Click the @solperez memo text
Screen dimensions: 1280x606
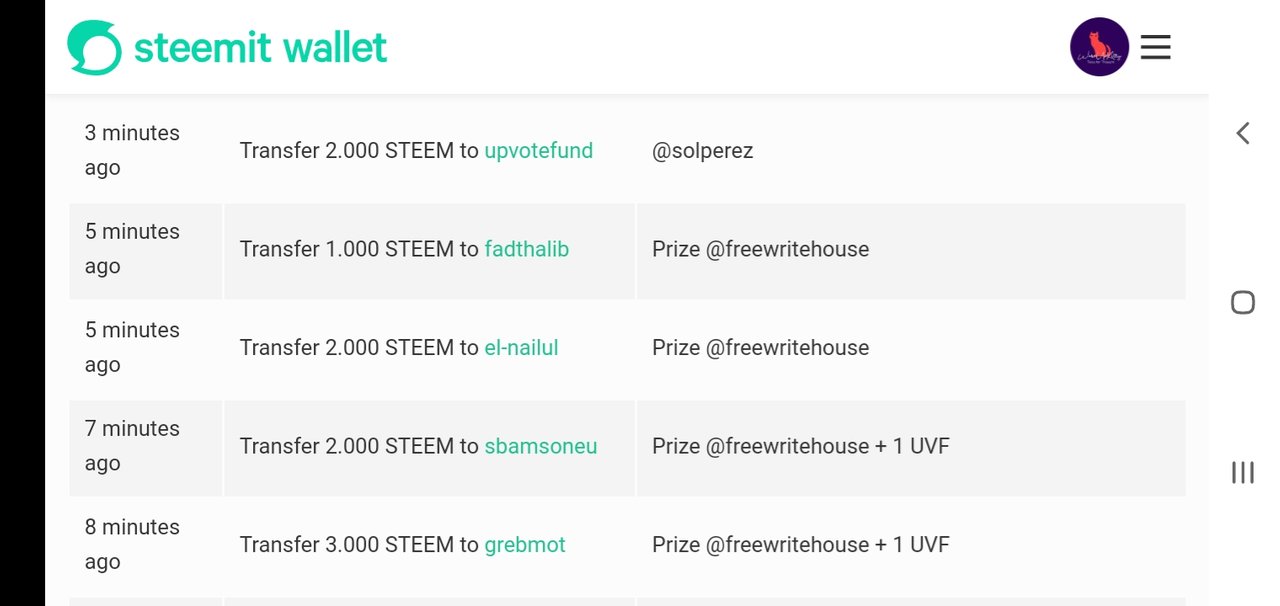point(702,151)
